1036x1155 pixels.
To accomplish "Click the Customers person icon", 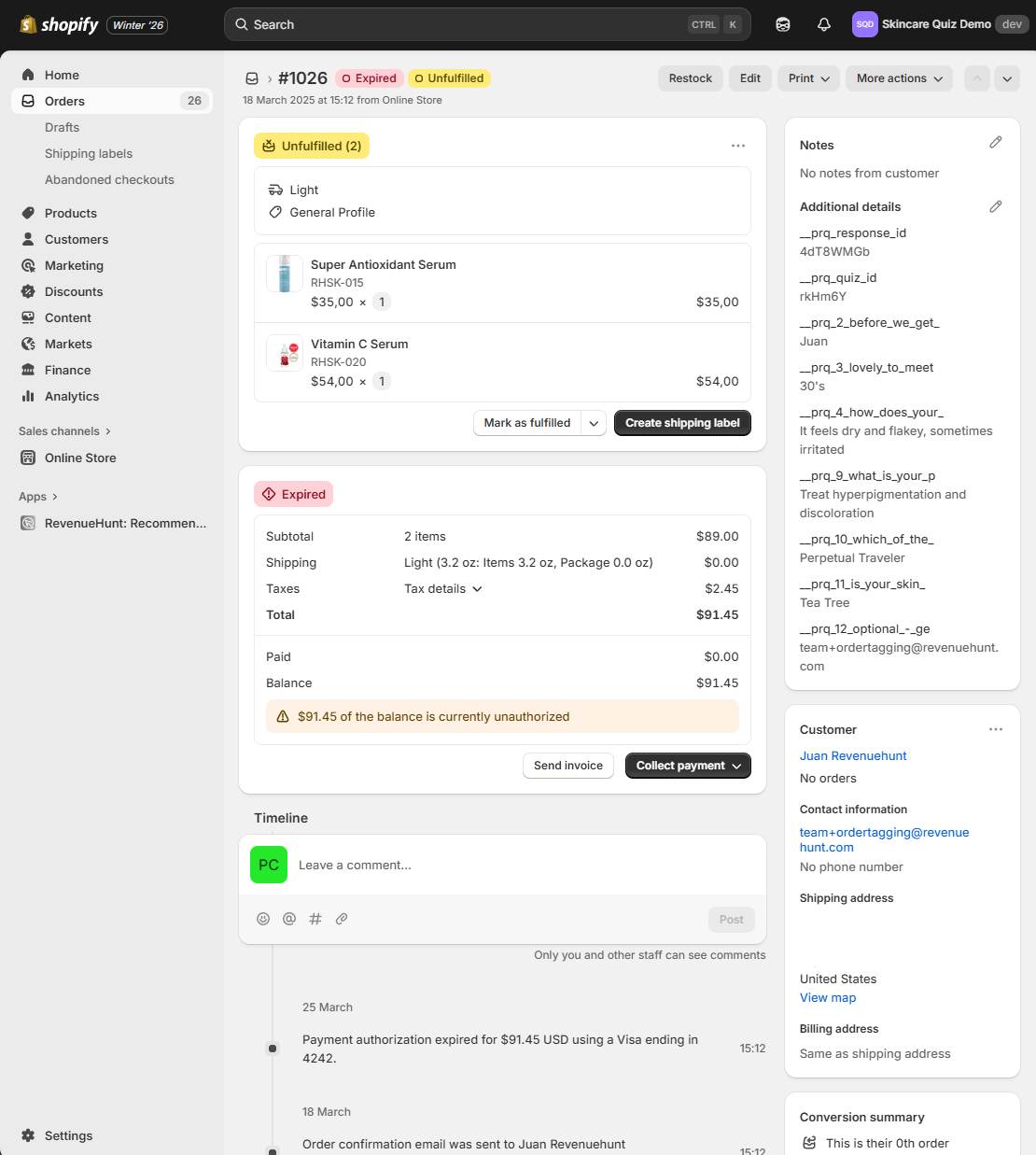I will coord(28,239).
